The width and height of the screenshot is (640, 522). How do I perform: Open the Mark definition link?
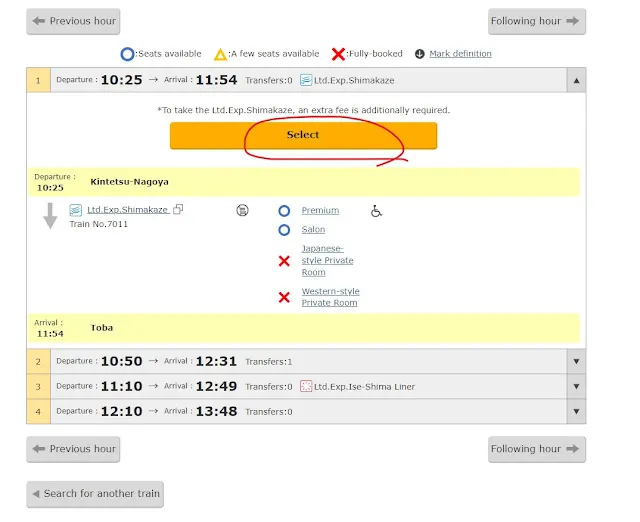(x=460, y=54)
